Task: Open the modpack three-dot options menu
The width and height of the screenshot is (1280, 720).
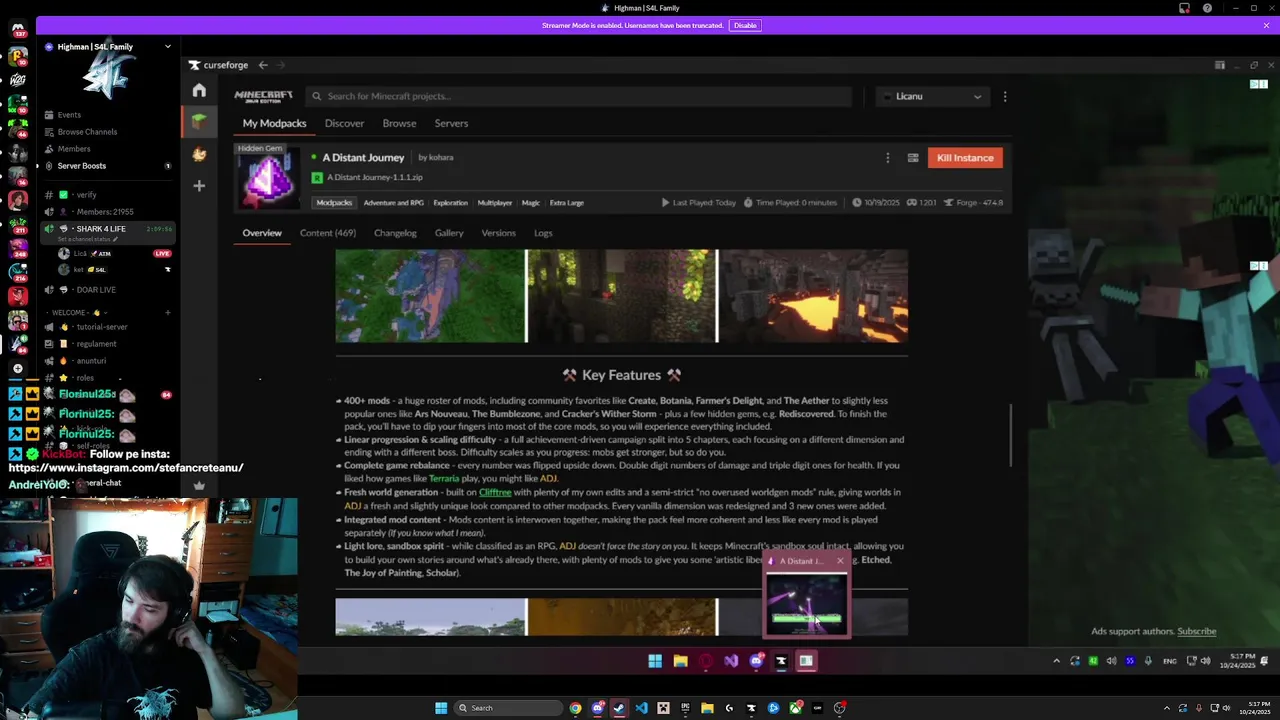Action: [887, 158]
